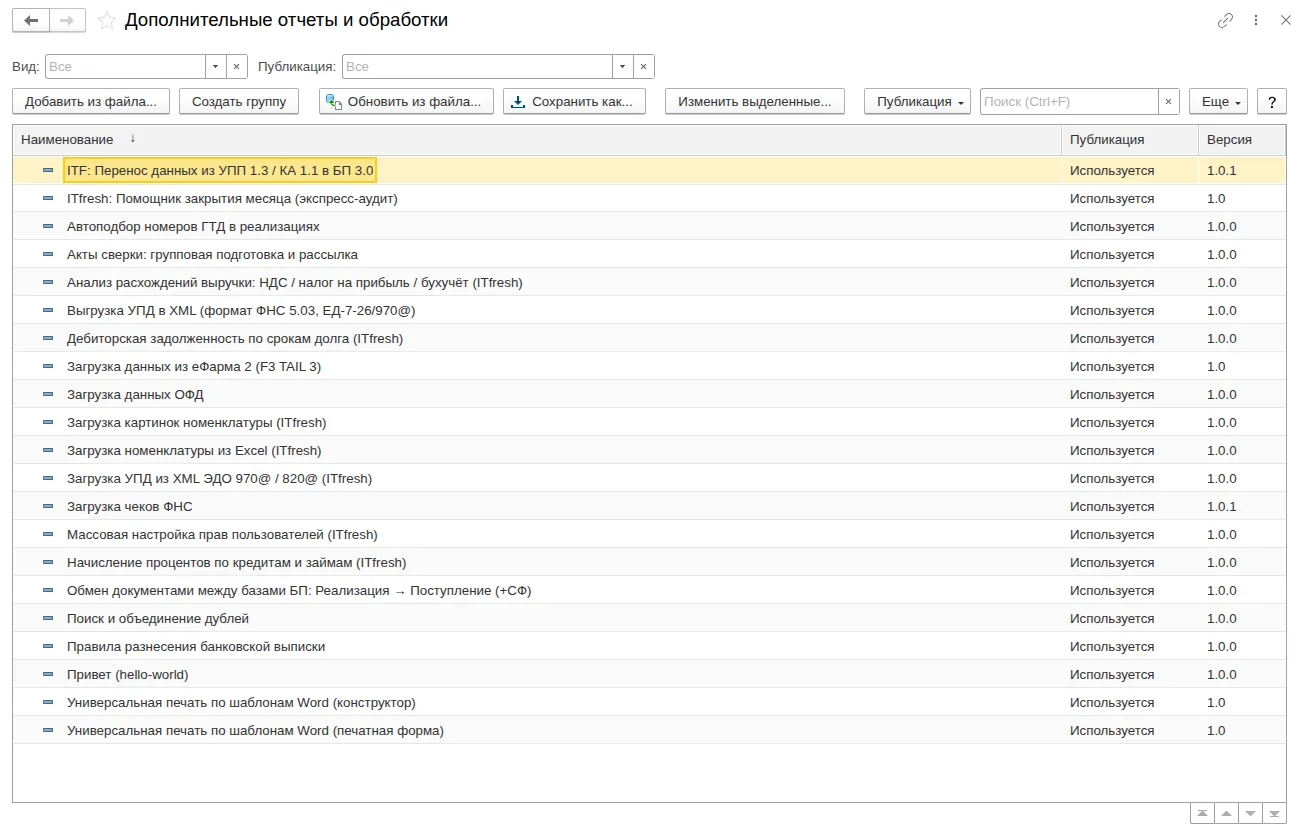
Task: Focus the Поиск (Ctrl+F) search field
Action: [1069, 101]
